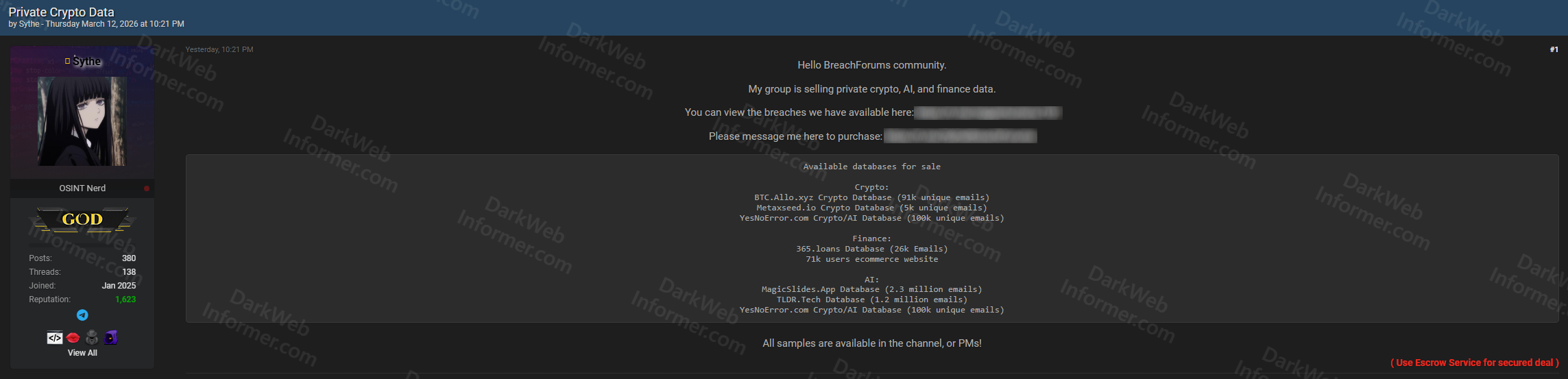Image resolution: width=1568 pixels, height=379 pixels.
Task: Click the 'AI:' section label
Action: 872,280
